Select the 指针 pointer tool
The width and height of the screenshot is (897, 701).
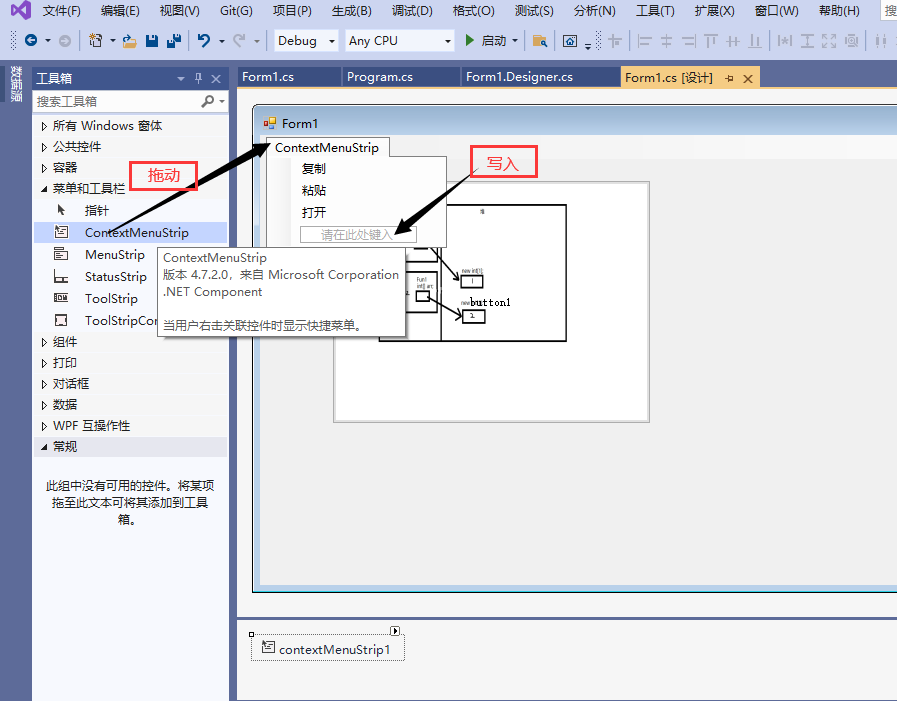click(x=130, y=210)
